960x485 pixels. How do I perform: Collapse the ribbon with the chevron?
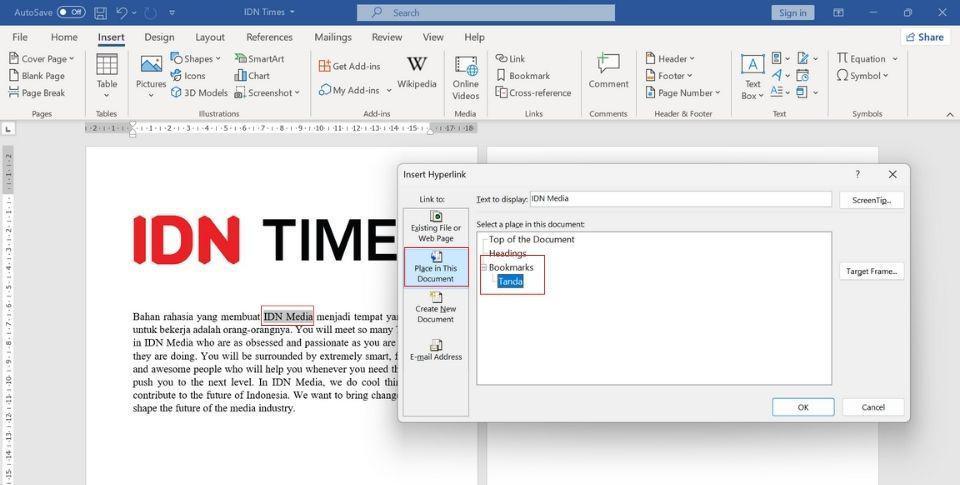[x=950, y=114]
